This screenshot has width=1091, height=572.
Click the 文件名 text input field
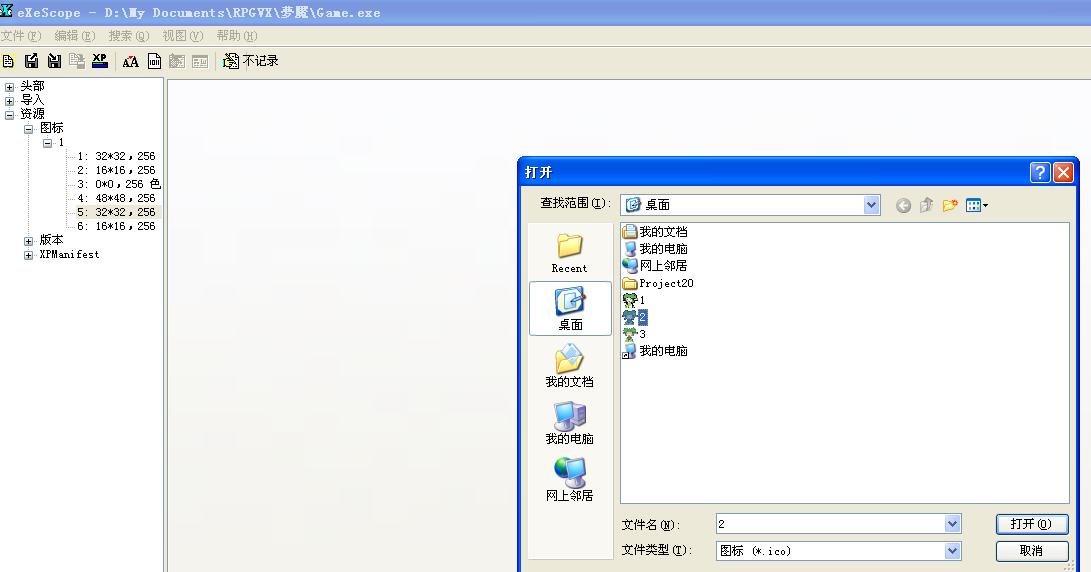(830, 524)
